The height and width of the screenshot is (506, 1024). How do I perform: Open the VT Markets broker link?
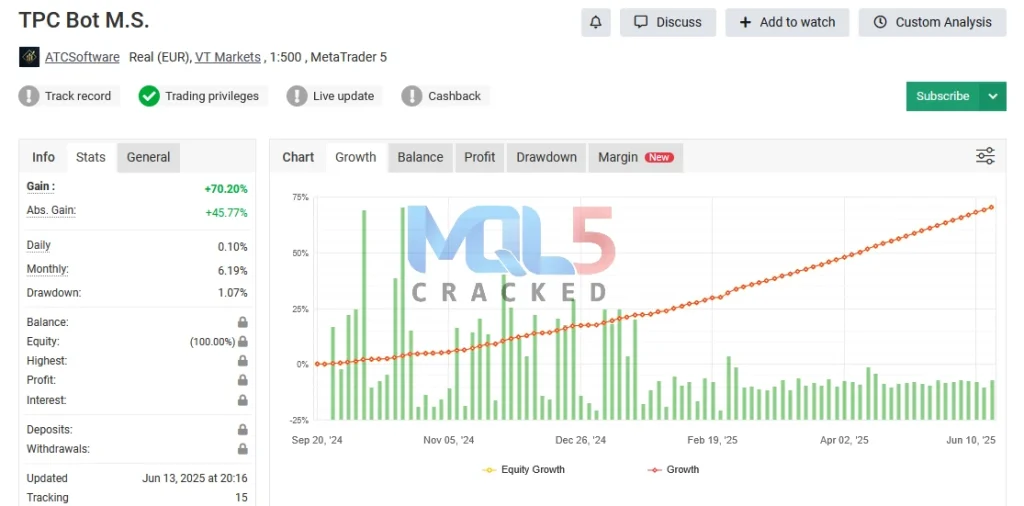(x=228, y=57)
